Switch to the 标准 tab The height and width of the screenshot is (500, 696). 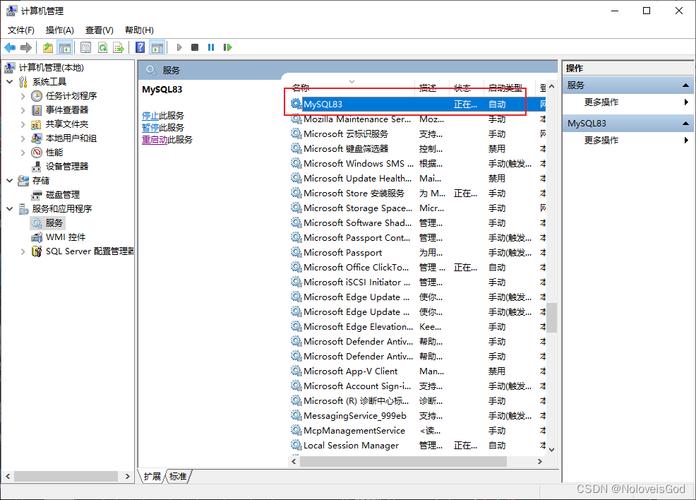pyautogui.click(x=178, y=476)
